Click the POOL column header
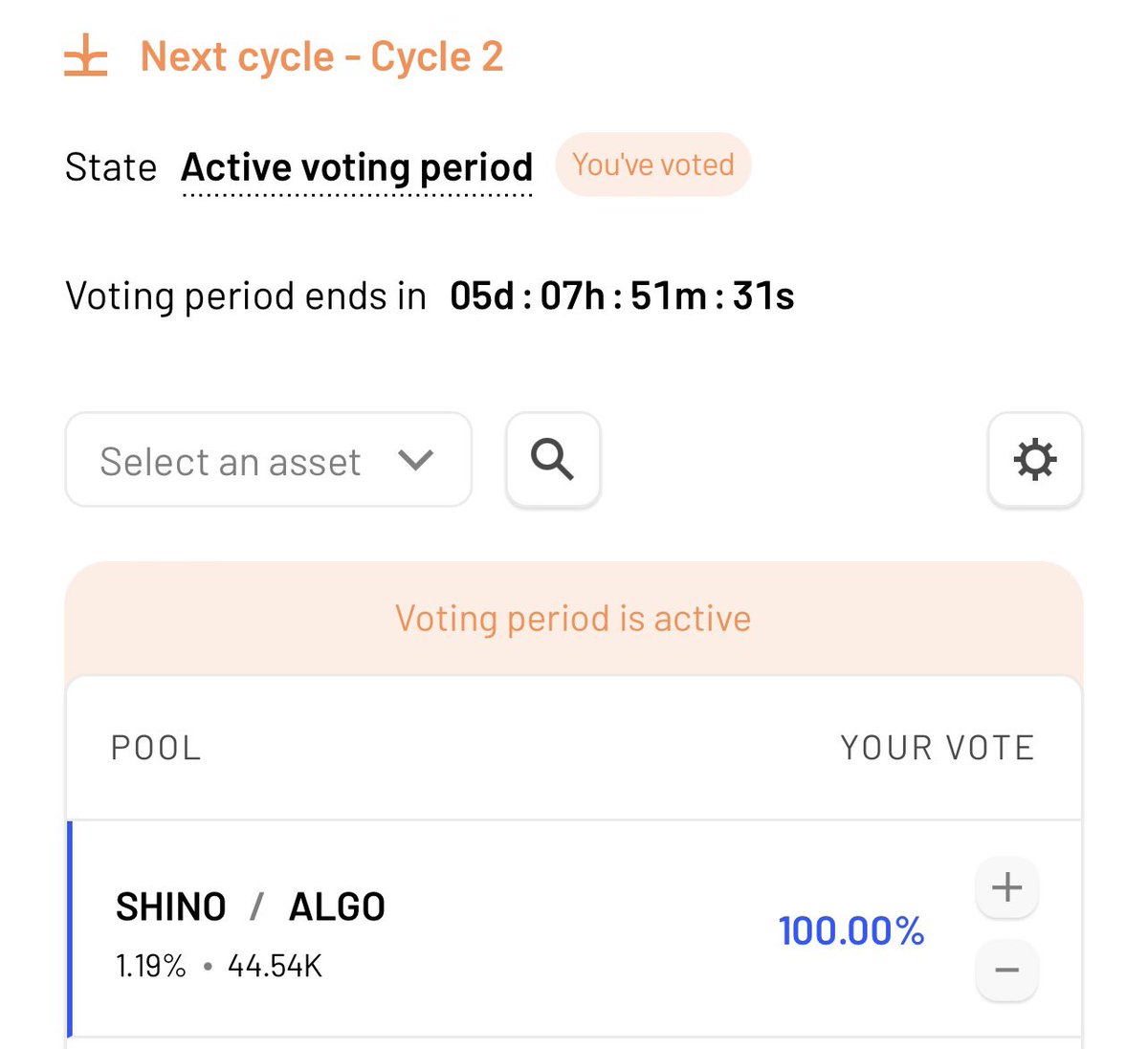 click(x=156, y=748)
